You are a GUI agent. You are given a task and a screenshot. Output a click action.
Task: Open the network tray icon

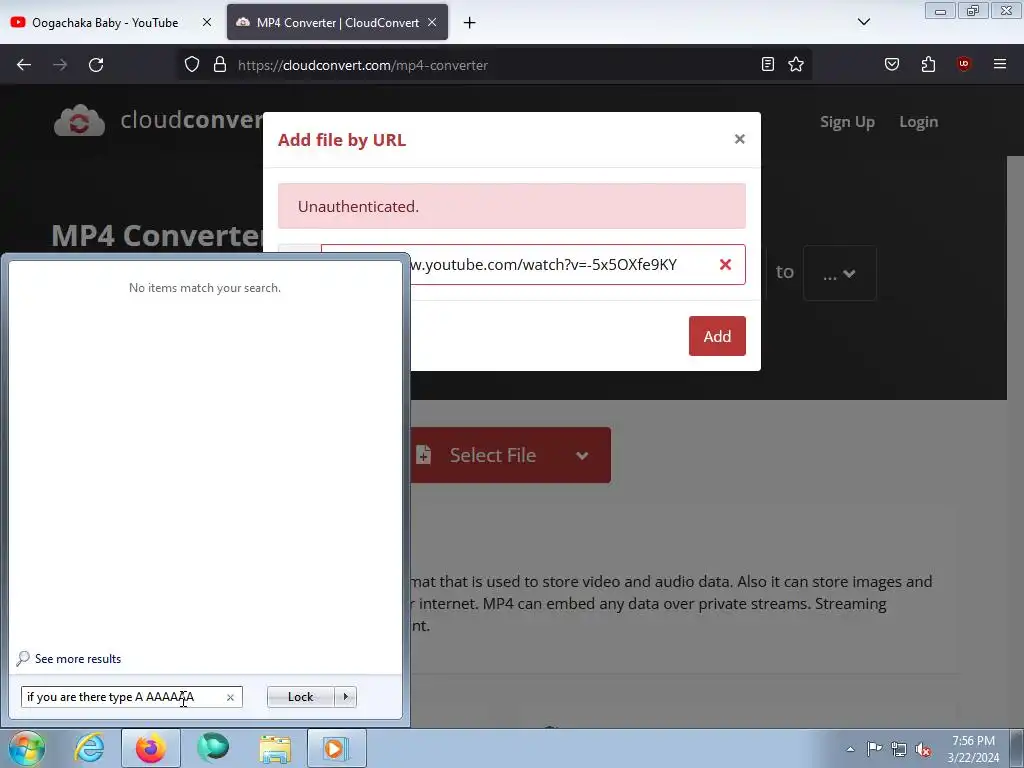[x=899, y=749]
